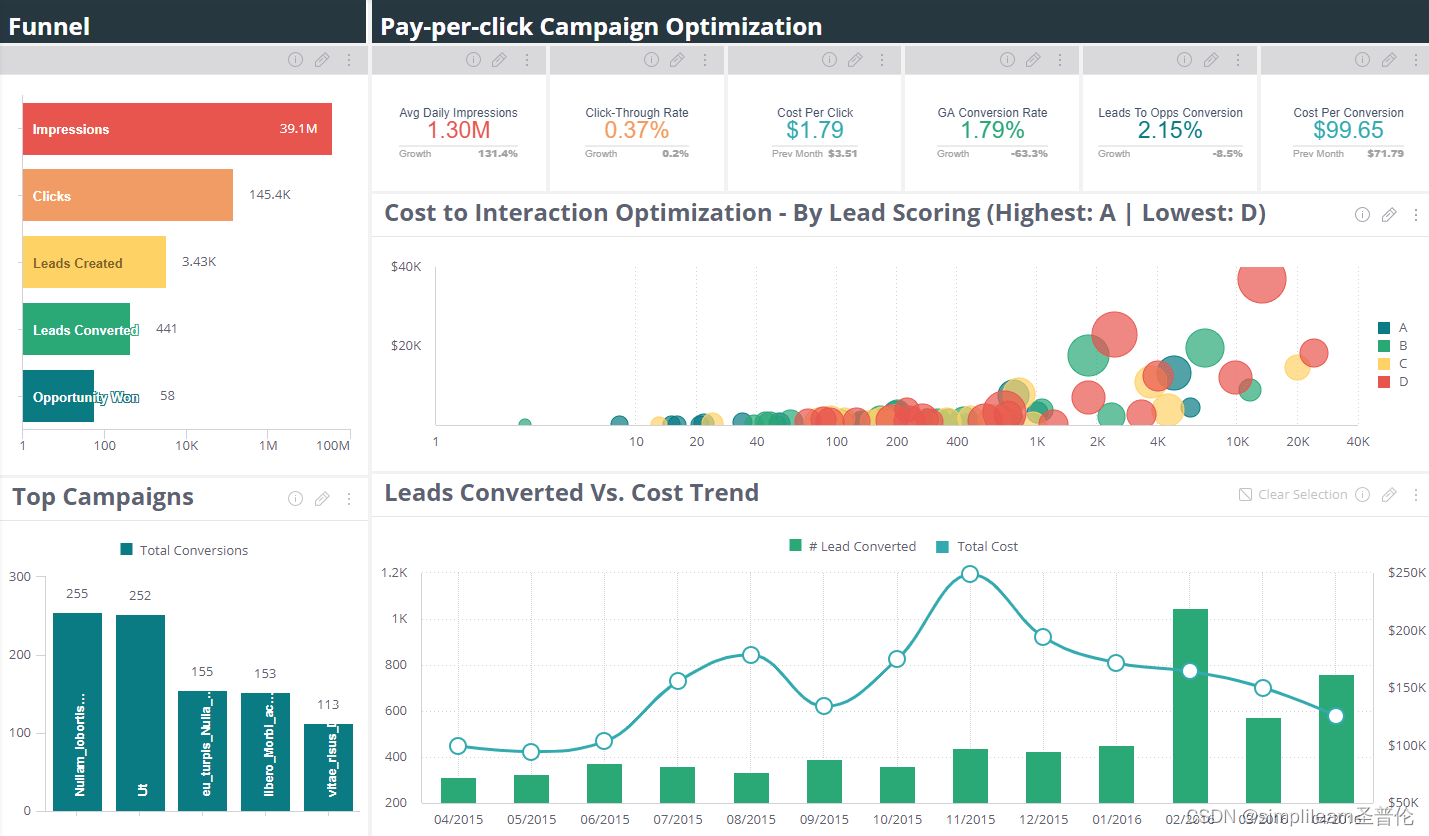The height and width of the screenshot is (836, 1429).
Task: Edit the Leads Converted Vs. Cost Trend chart
Action: (1389, 494)
